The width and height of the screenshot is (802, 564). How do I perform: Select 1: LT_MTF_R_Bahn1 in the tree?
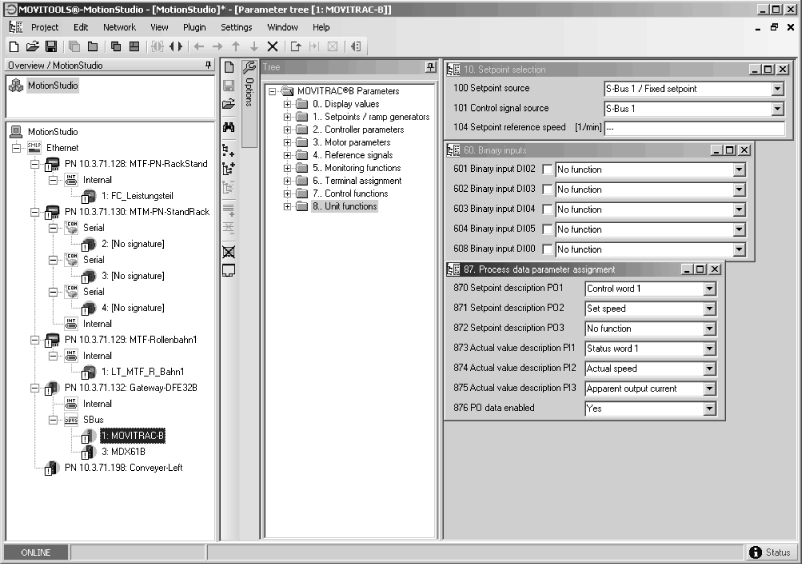pyautogui.click(x=142, y=372)
